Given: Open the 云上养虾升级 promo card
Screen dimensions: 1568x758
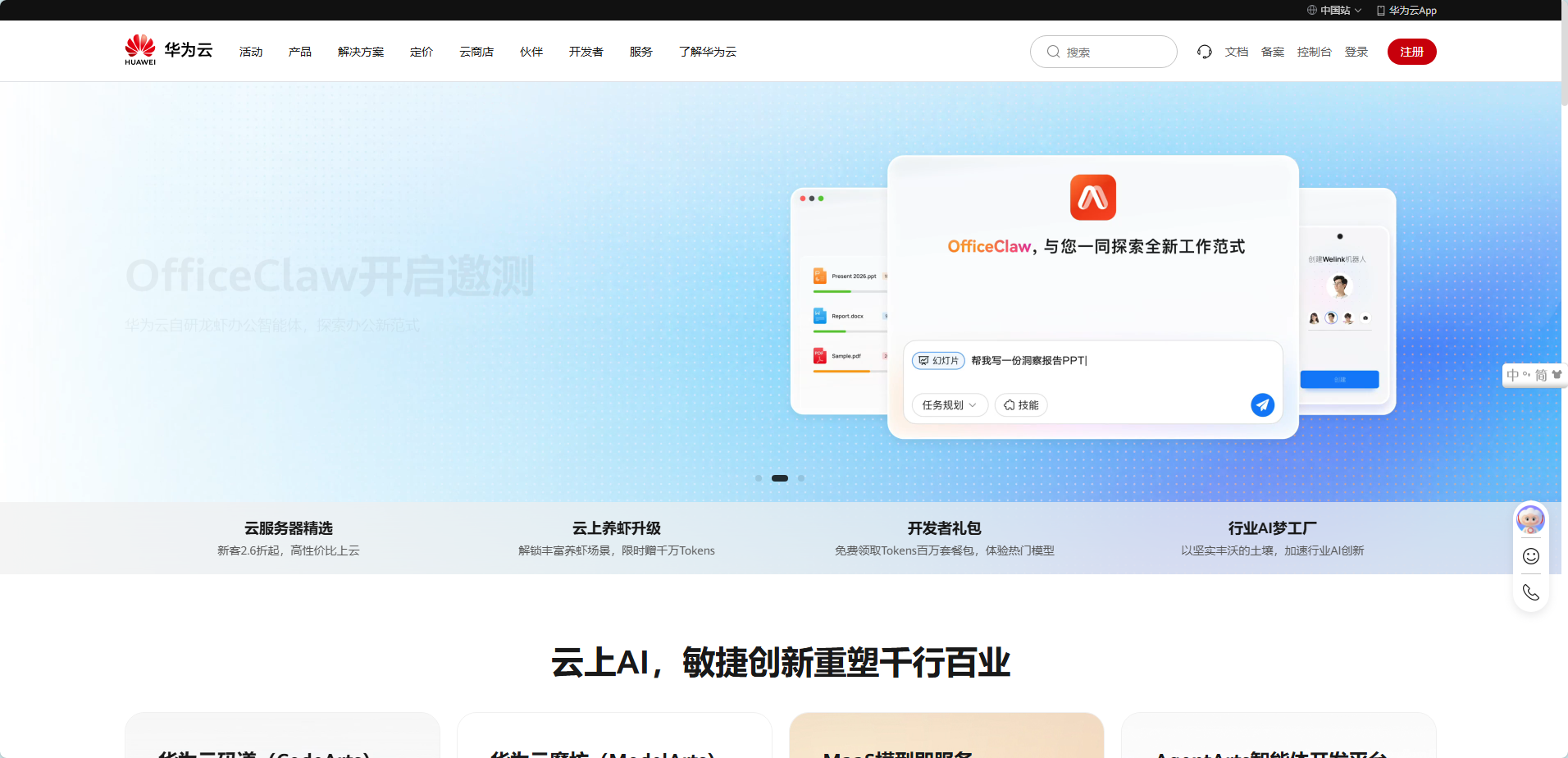Looking at the screenshot, I should [617, 538].
